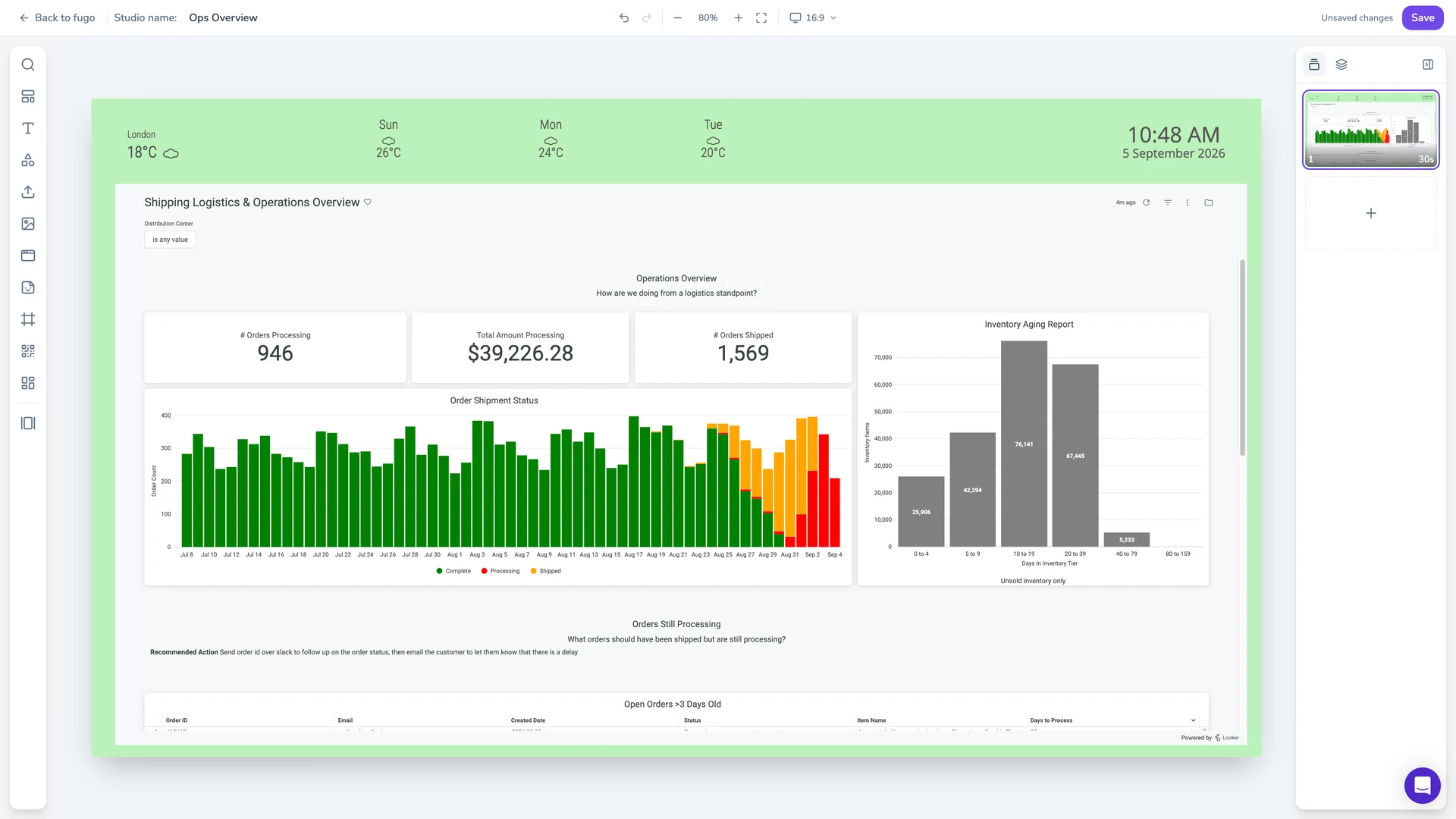
Task: Select the London 18°C weather widget
Action: [152, 145]
